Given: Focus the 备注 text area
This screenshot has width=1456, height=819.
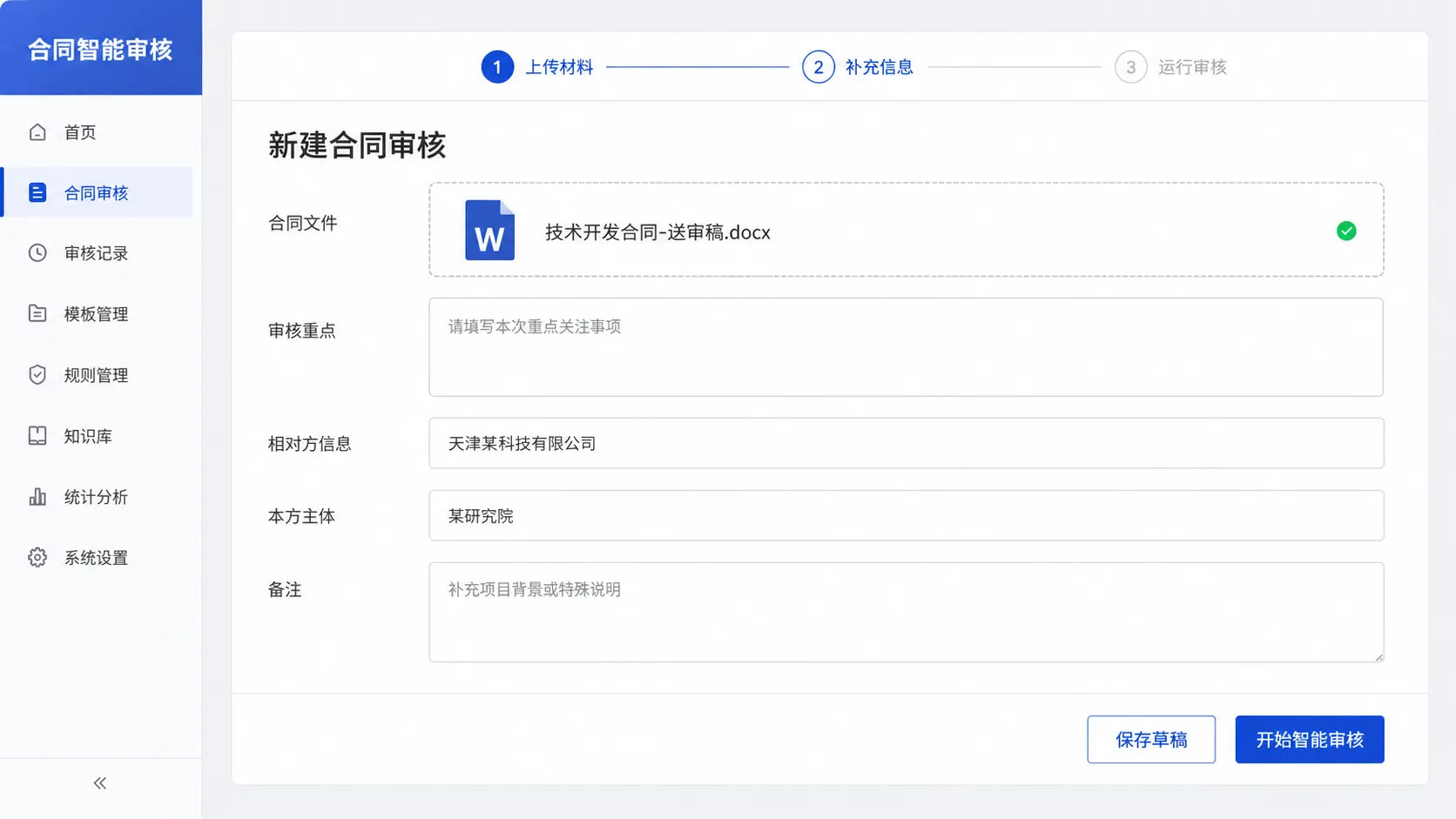Looking at the screenshot, I should pyautogui.click(x=906, y=612).
